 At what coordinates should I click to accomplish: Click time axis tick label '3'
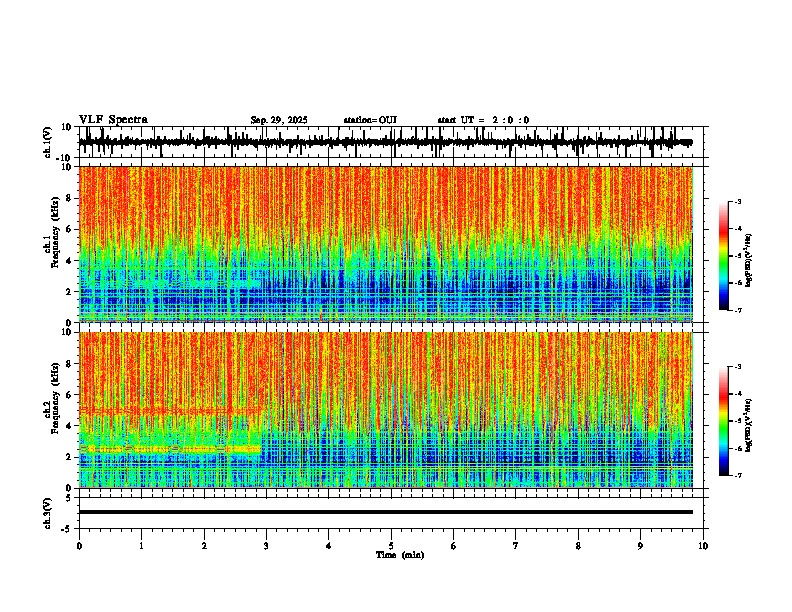coord(266,546)
